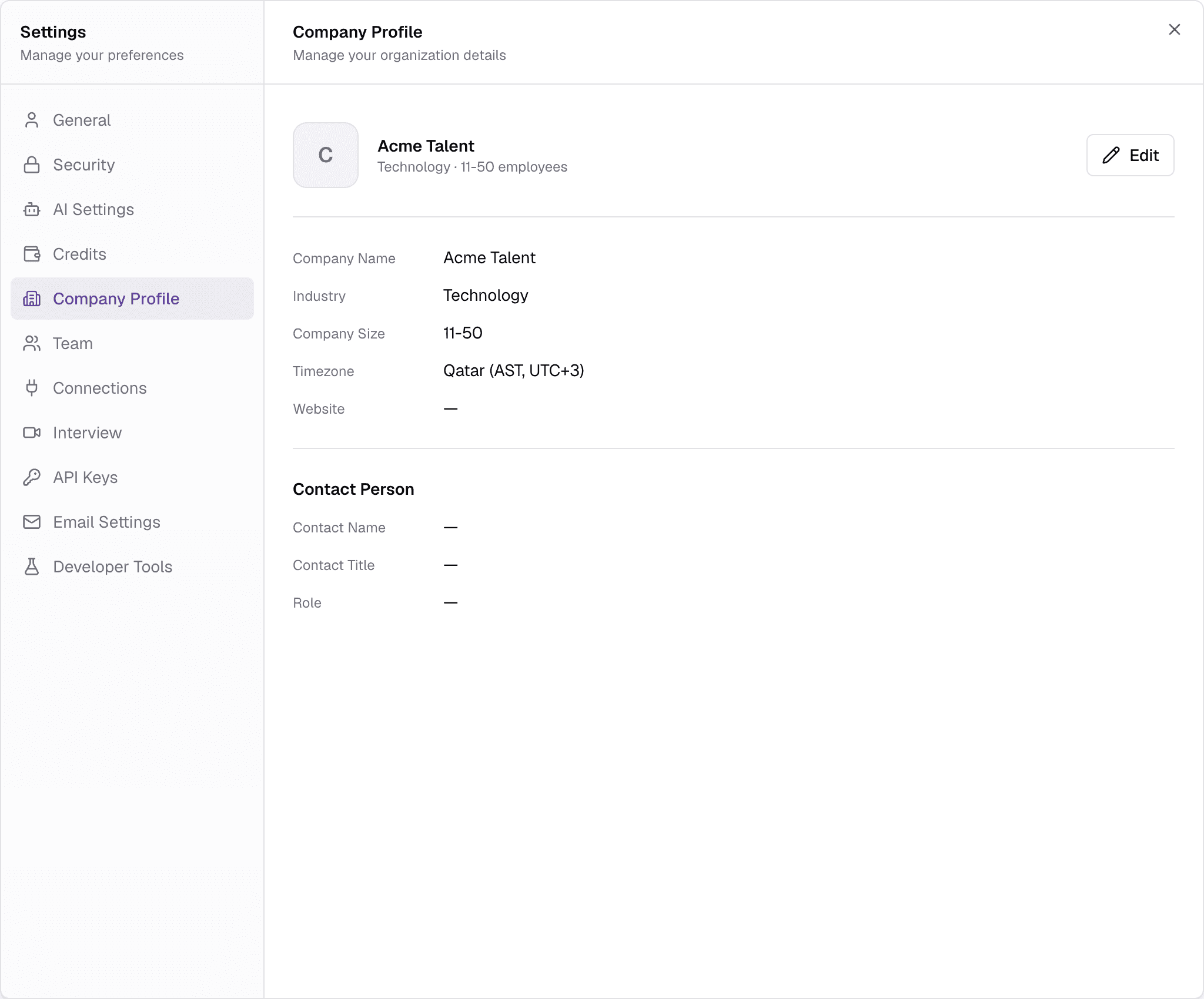Click the AI Settings robot icon
1204x999 pixels.
coord(32,209)
